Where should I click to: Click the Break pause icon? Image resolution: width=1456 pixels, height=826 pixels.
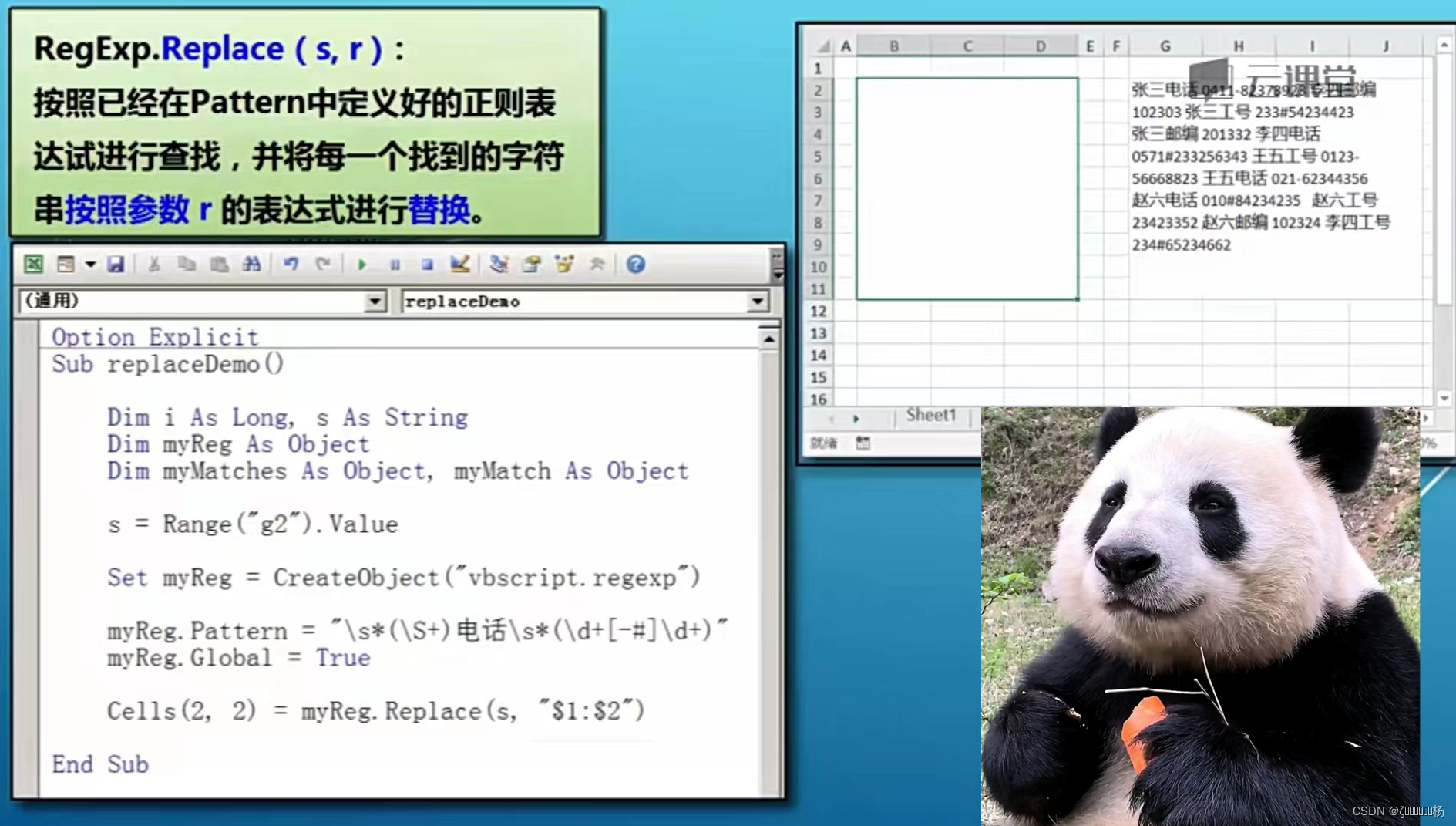[x=395, y=265]
